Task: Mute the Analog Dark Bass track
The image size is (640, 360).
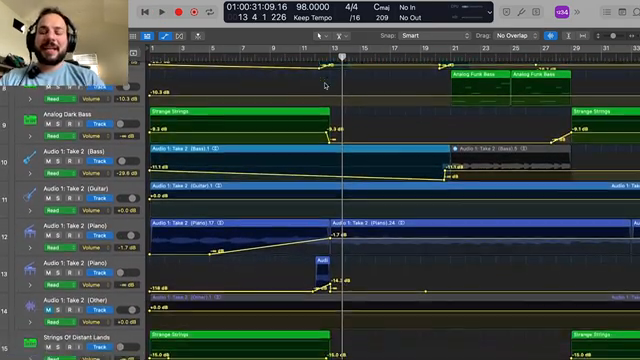Action: tap(48, 124)
